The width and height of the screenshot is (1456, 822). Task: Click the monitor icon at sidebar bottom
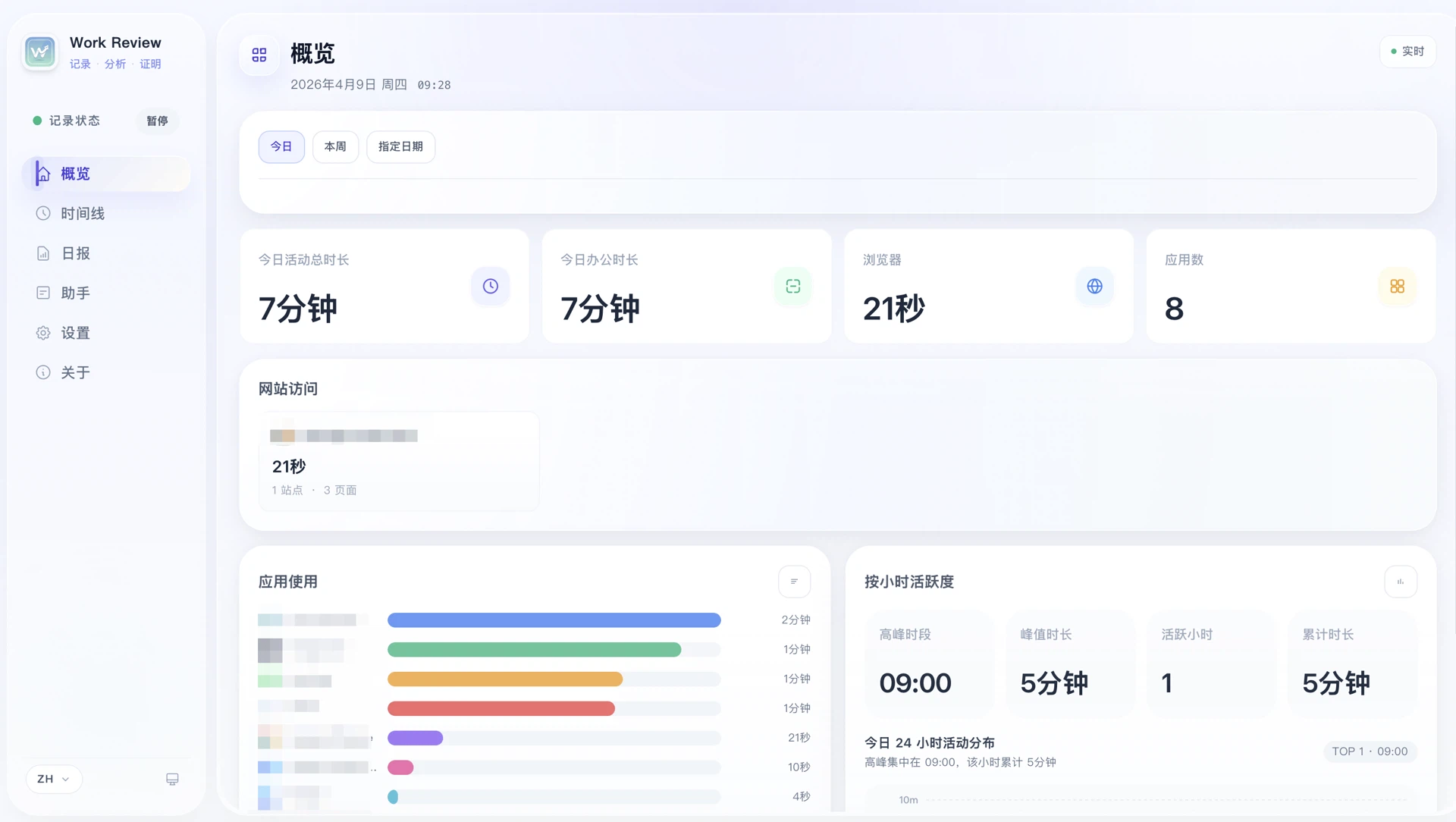point(172,780)
